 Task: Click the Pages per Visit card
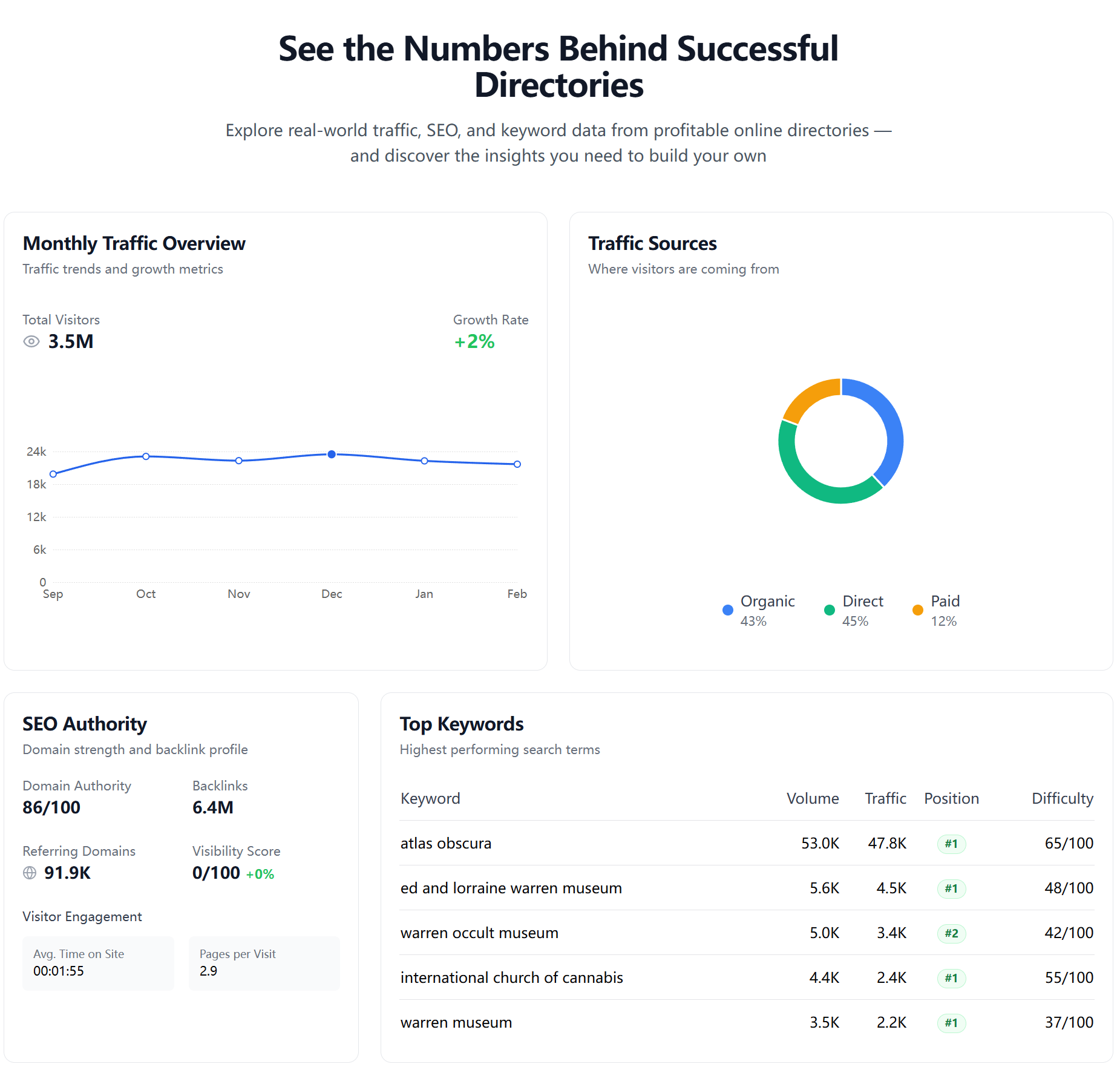[264, 963]
